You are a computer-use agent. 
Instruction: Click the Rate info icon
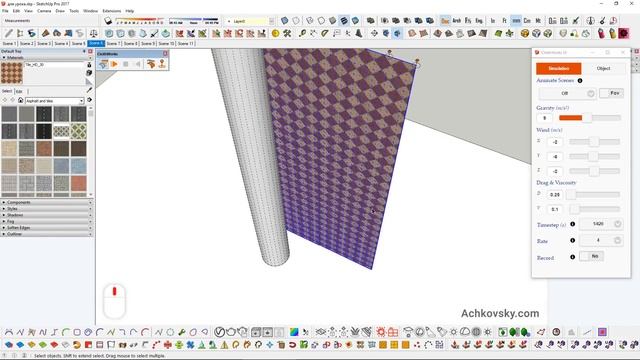coord(573,241)
